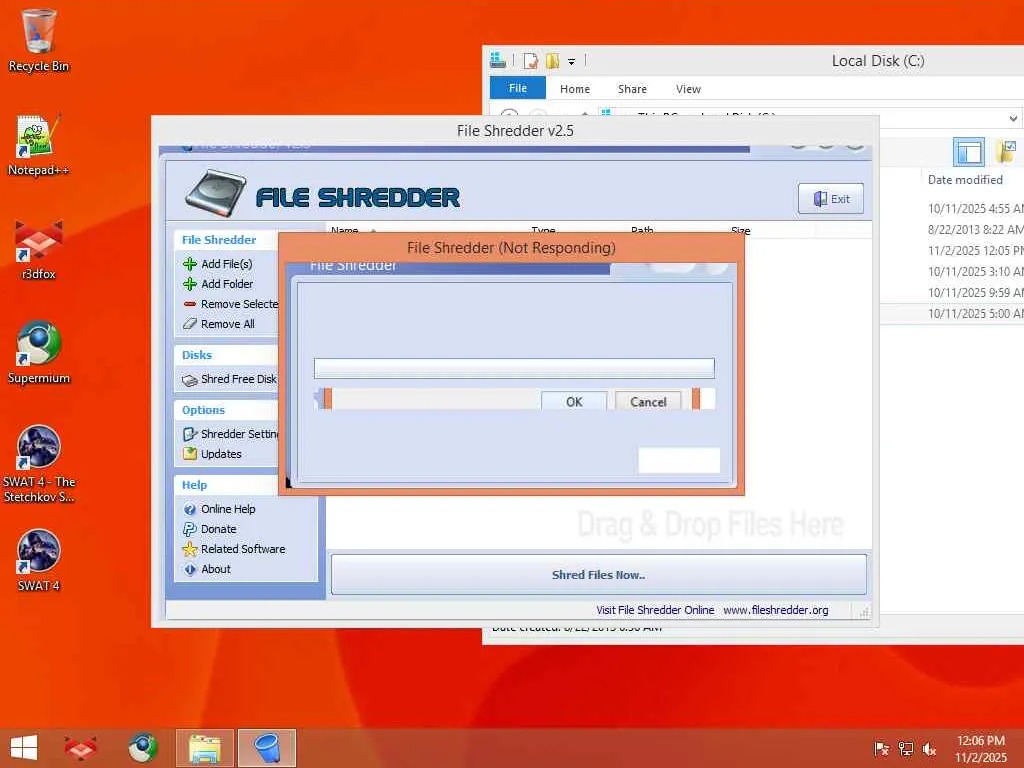Select the SWAT 4 desktop shortcut
The height and width of the screenshot is (768, 1024).
point(39,560)
